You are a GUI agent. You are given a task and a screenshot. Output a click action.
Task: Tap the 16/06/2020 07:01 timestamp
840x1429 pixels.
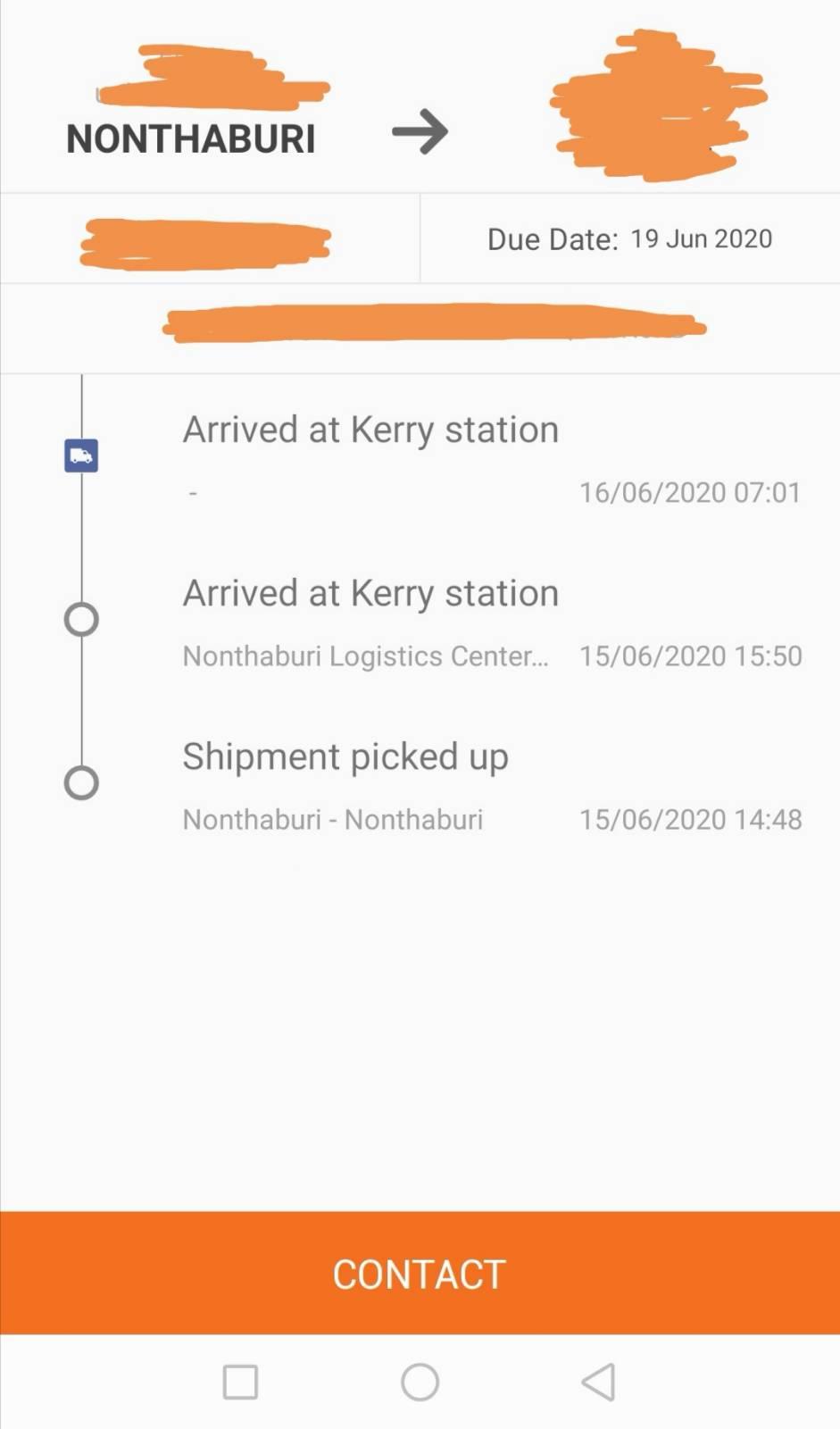pos(690,492)
